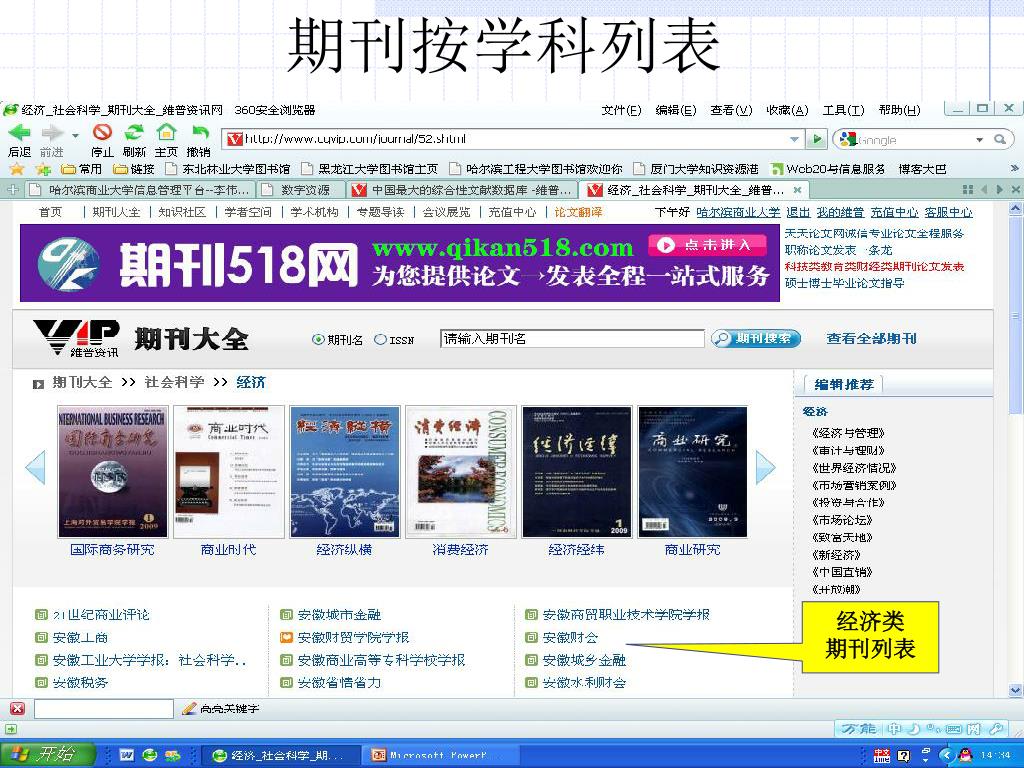Open the Forward history dropdown arrow

[76, 135]
